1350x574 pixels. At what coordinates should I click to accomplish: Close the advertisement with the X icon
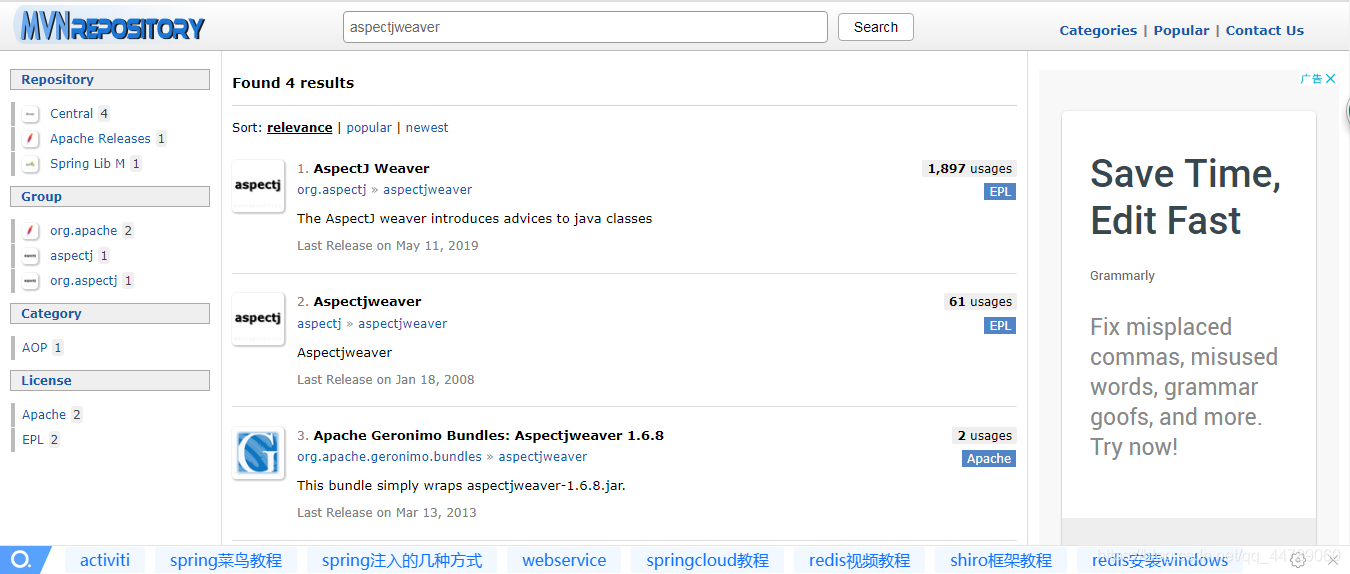pyautogui.click(x=1330, y=79)
